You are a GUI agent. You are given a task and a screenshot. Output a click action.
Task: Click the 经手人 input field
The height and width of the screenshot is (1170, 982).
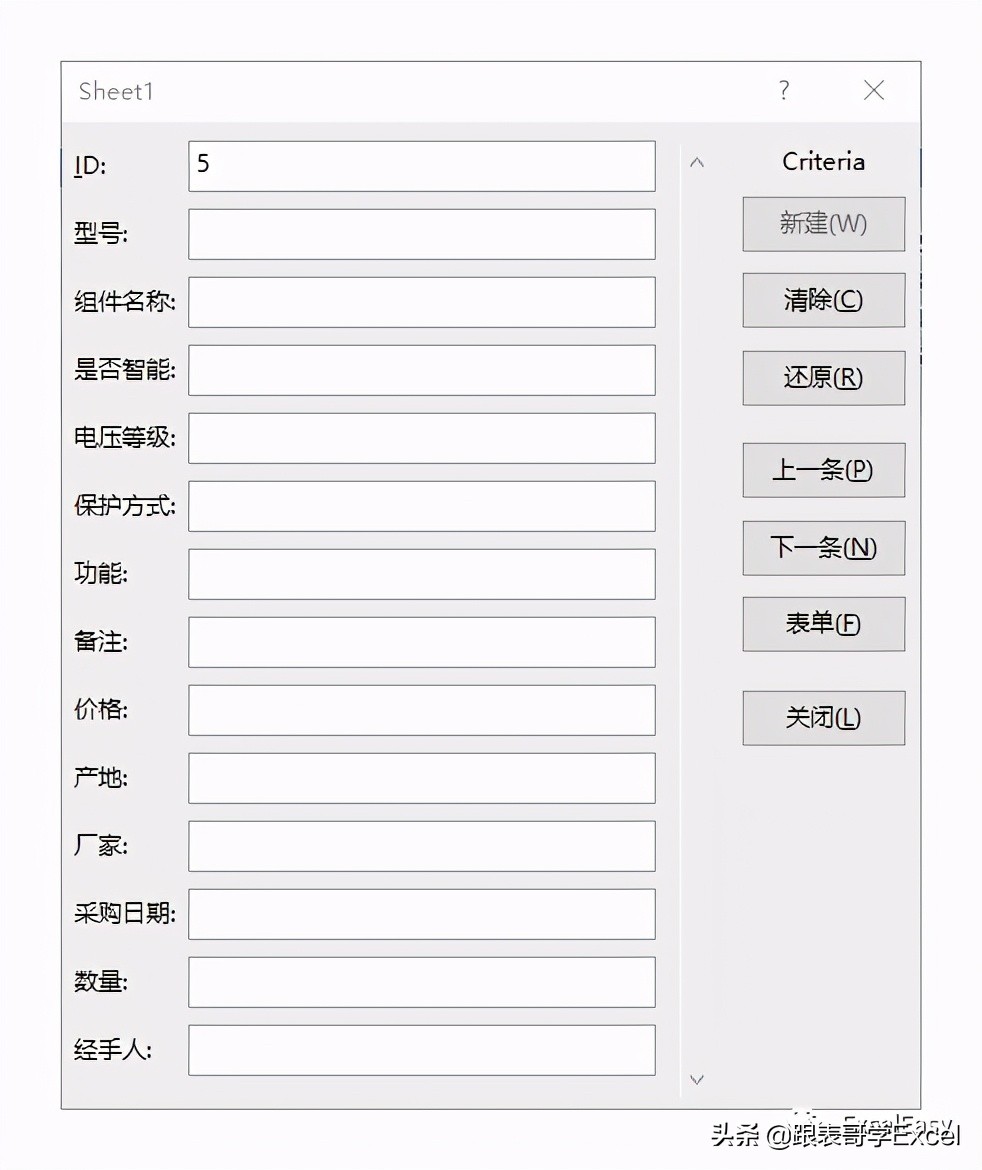click(x=421, y=1050)
